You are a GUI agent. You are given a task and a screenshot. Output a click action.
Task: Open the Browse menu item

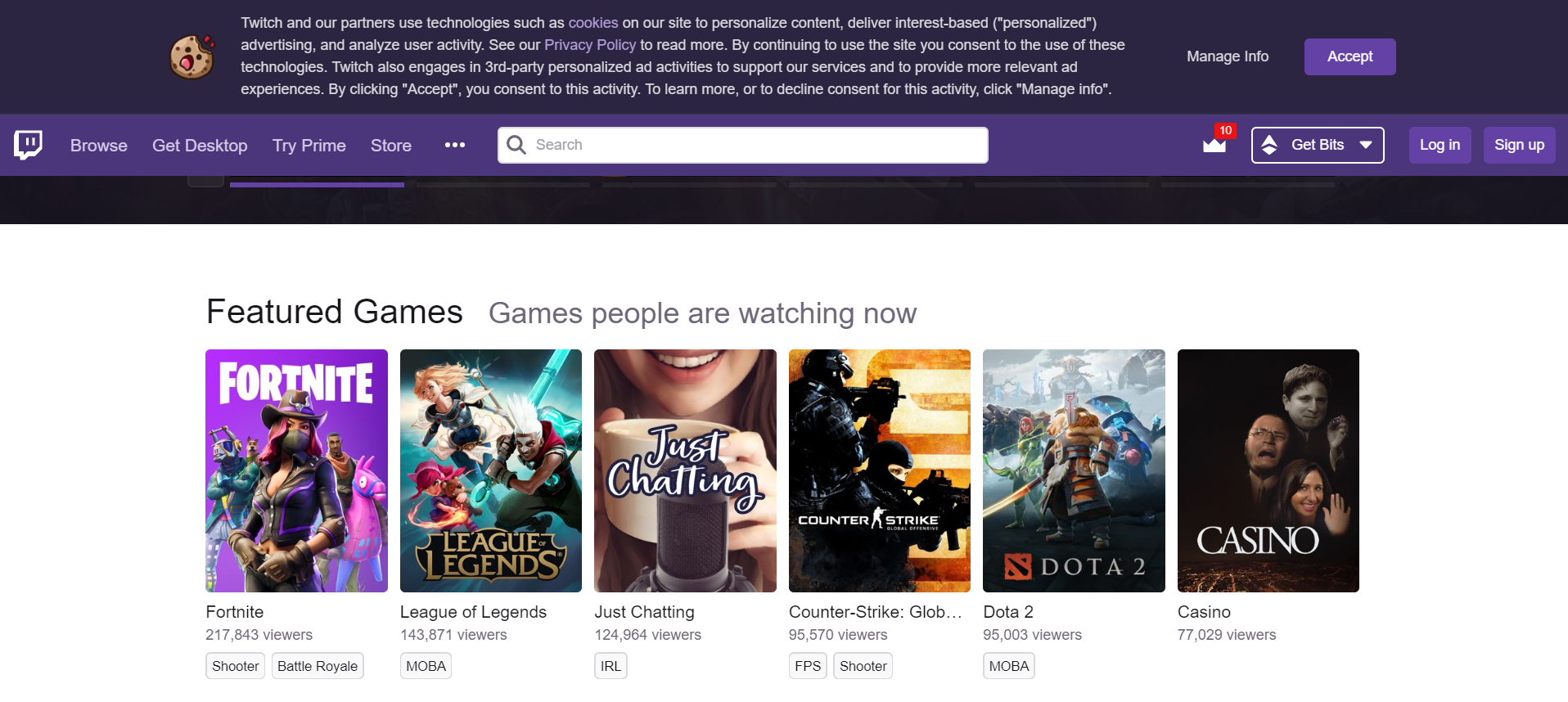point(99,145)
